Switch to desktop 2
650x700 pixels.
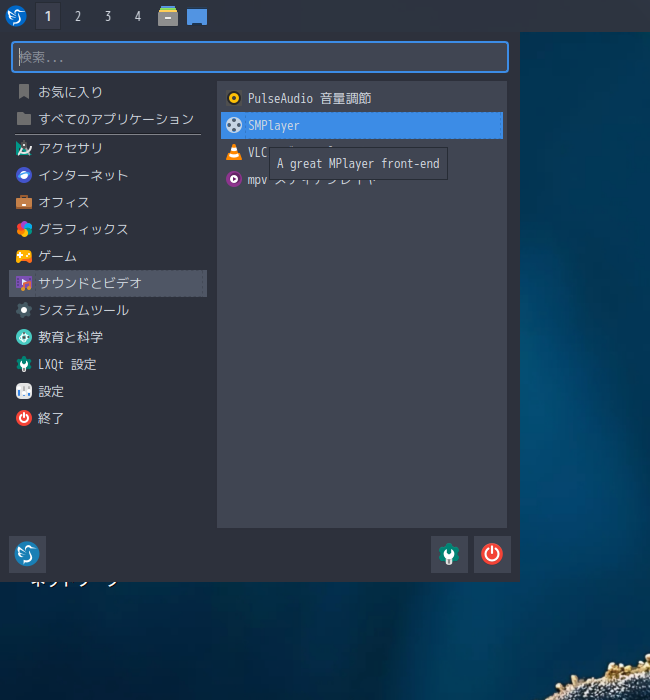click(78, 17)
